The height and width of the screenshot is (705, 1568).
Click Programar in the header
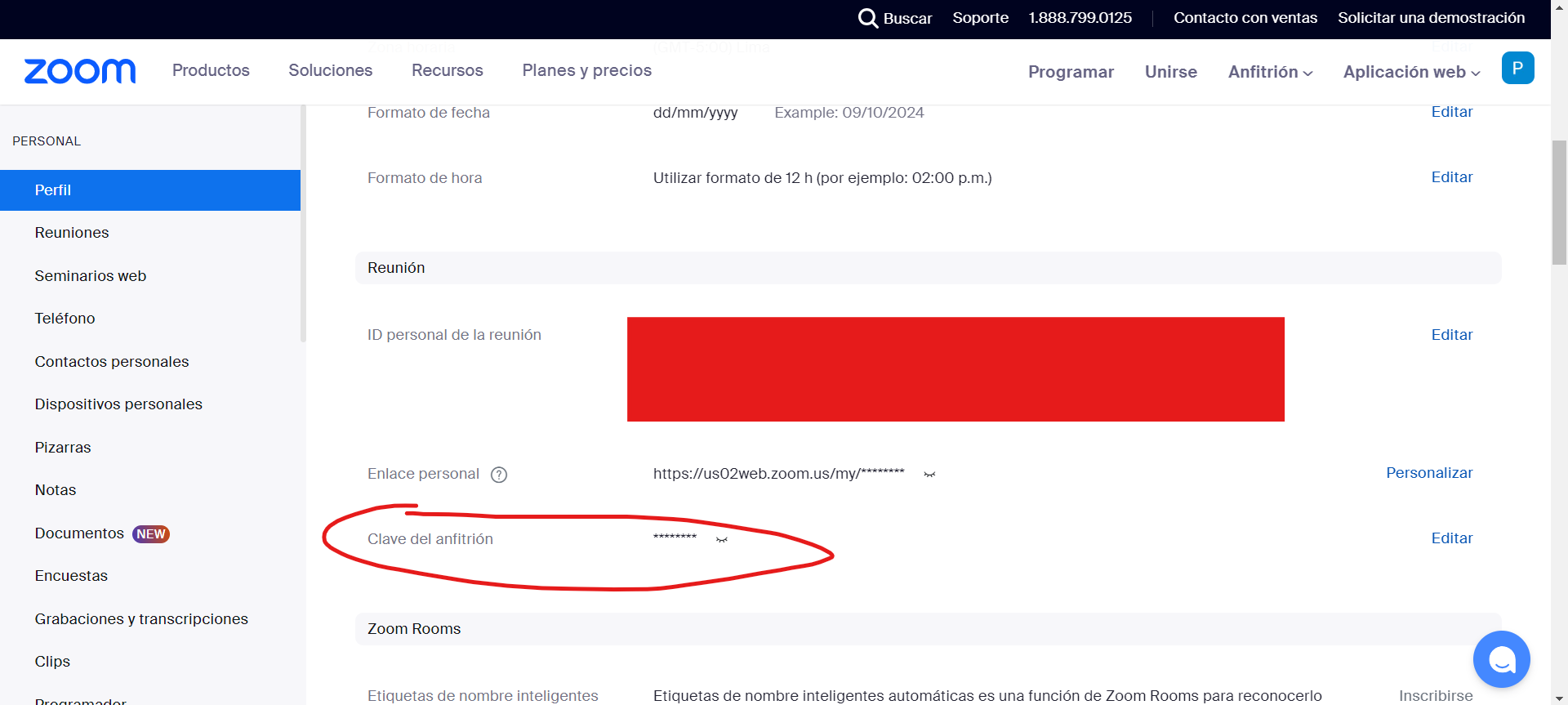(x=1071, y=72)
